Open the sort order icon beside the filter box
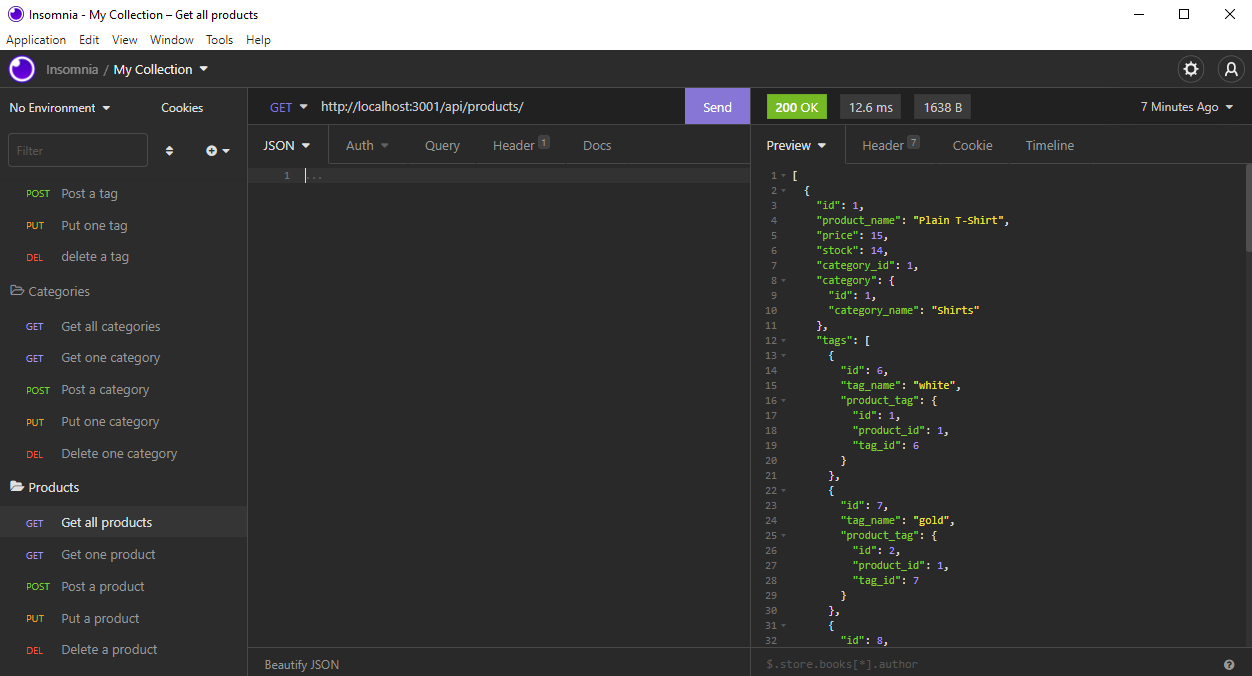This screenshot has height=676, width=1252. click(169, 150)
